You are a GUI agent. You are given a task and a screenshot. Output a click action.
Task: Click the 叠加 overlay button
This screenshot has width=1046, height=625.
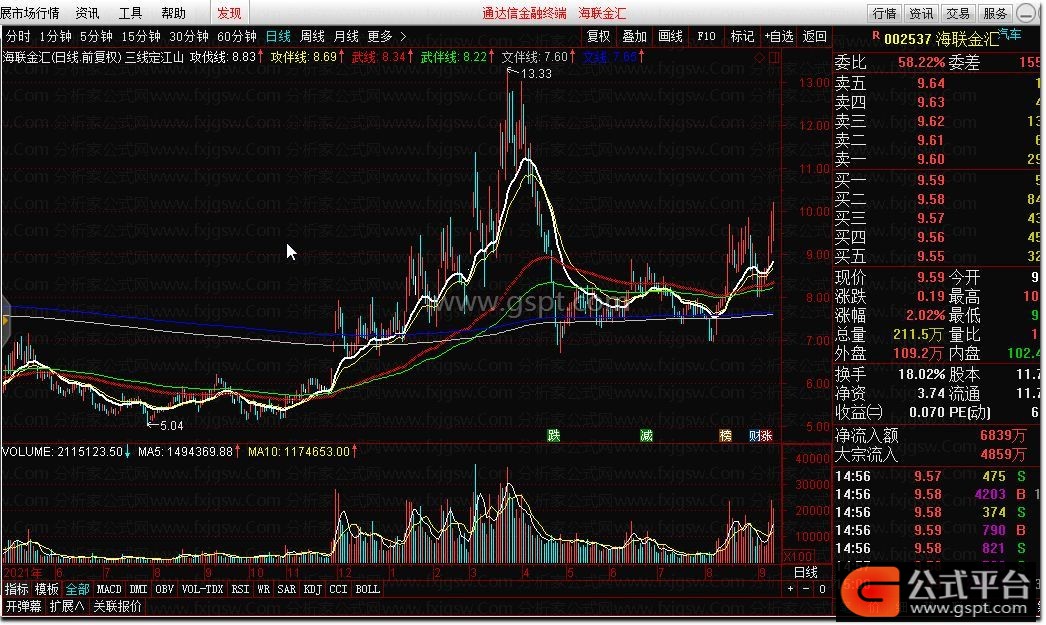634,36
